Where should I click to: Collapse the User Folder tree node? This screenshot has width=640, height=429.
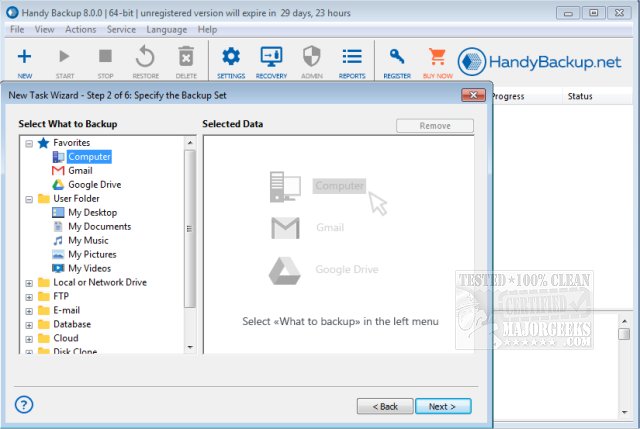point(29,199)
